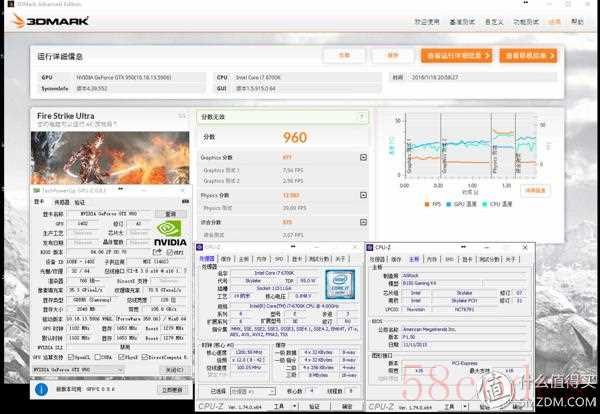600x414 pixels.
Task: Open the Results tab in 3DMark navigation
Action: (x=554, y=22)
